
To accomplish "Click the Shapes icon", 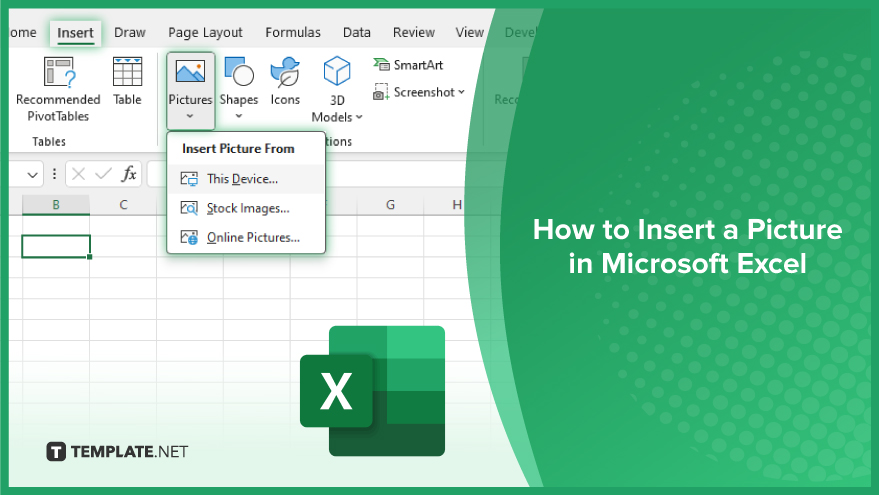I will (x=239, y=71).
